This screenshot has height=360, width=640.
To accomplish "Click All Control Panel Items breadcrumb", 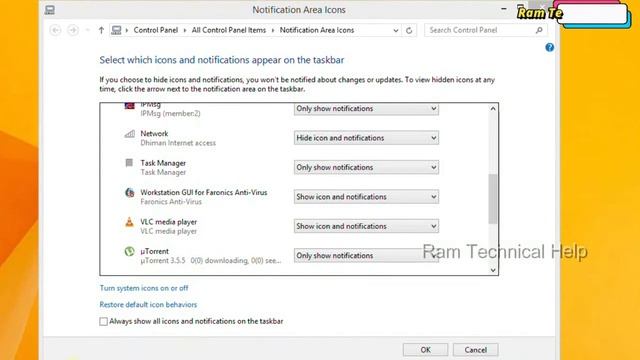I will click(229, 30).
